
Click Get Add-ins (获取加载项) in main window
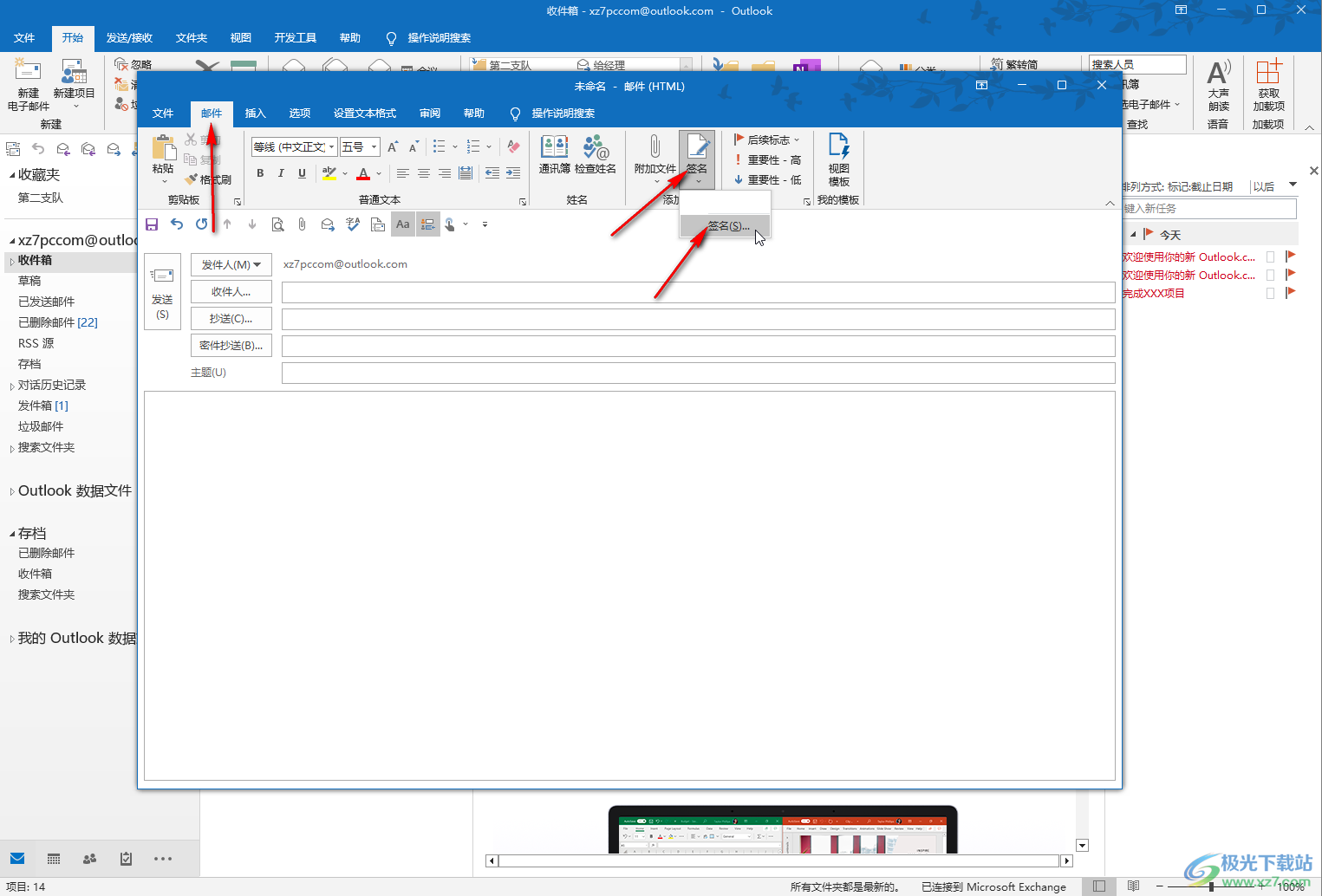(1269, 85)
